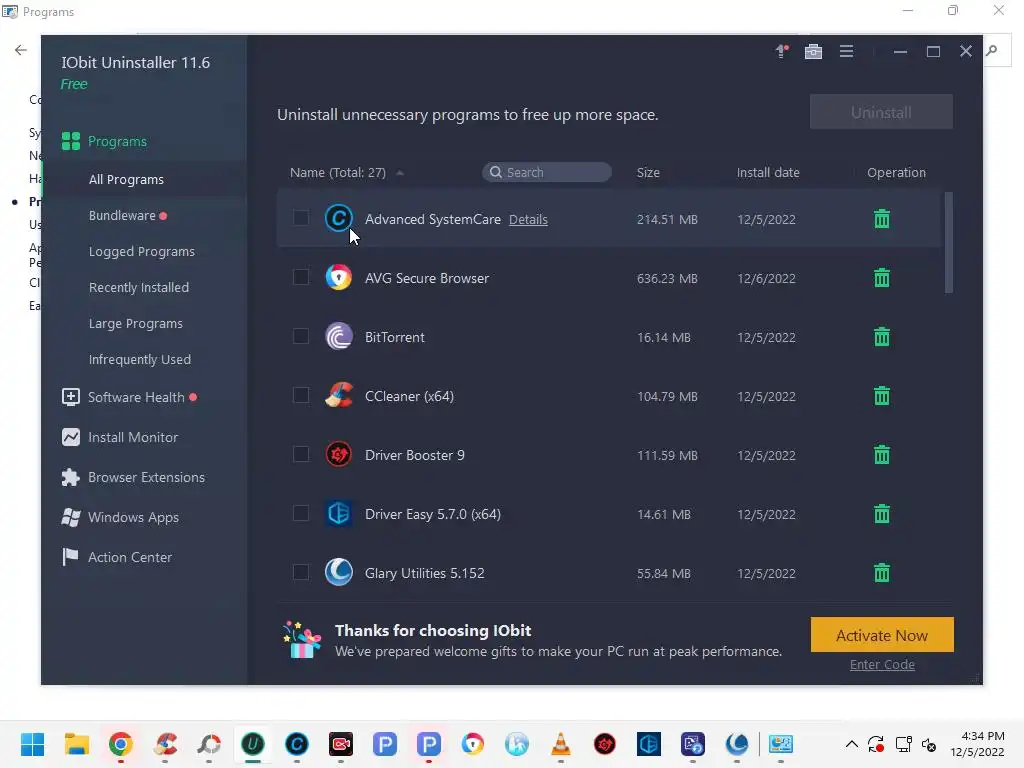Viewport: 1024px width, 768px height.
Task: Click the IObit Uninstaller taskbar icon
Action: pyautogui.click(x=253, y=744)
